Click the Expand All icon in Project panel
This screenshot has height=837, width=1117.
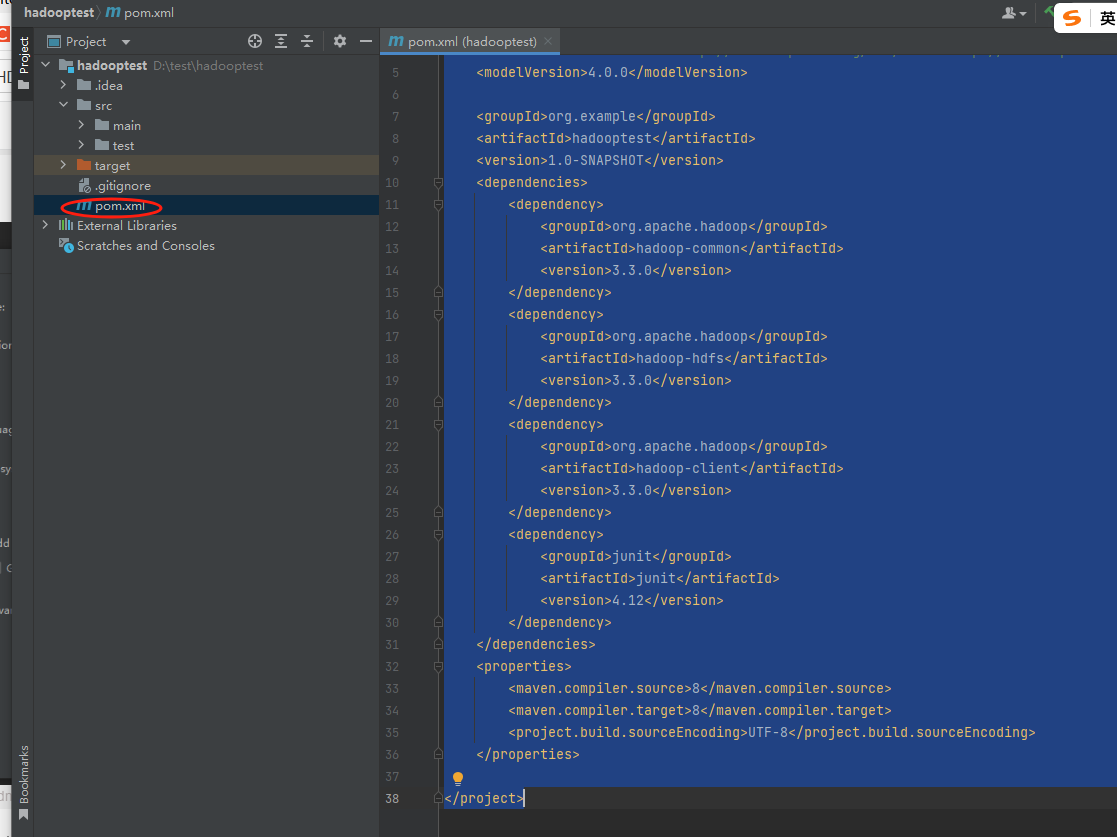coord(281,41)
